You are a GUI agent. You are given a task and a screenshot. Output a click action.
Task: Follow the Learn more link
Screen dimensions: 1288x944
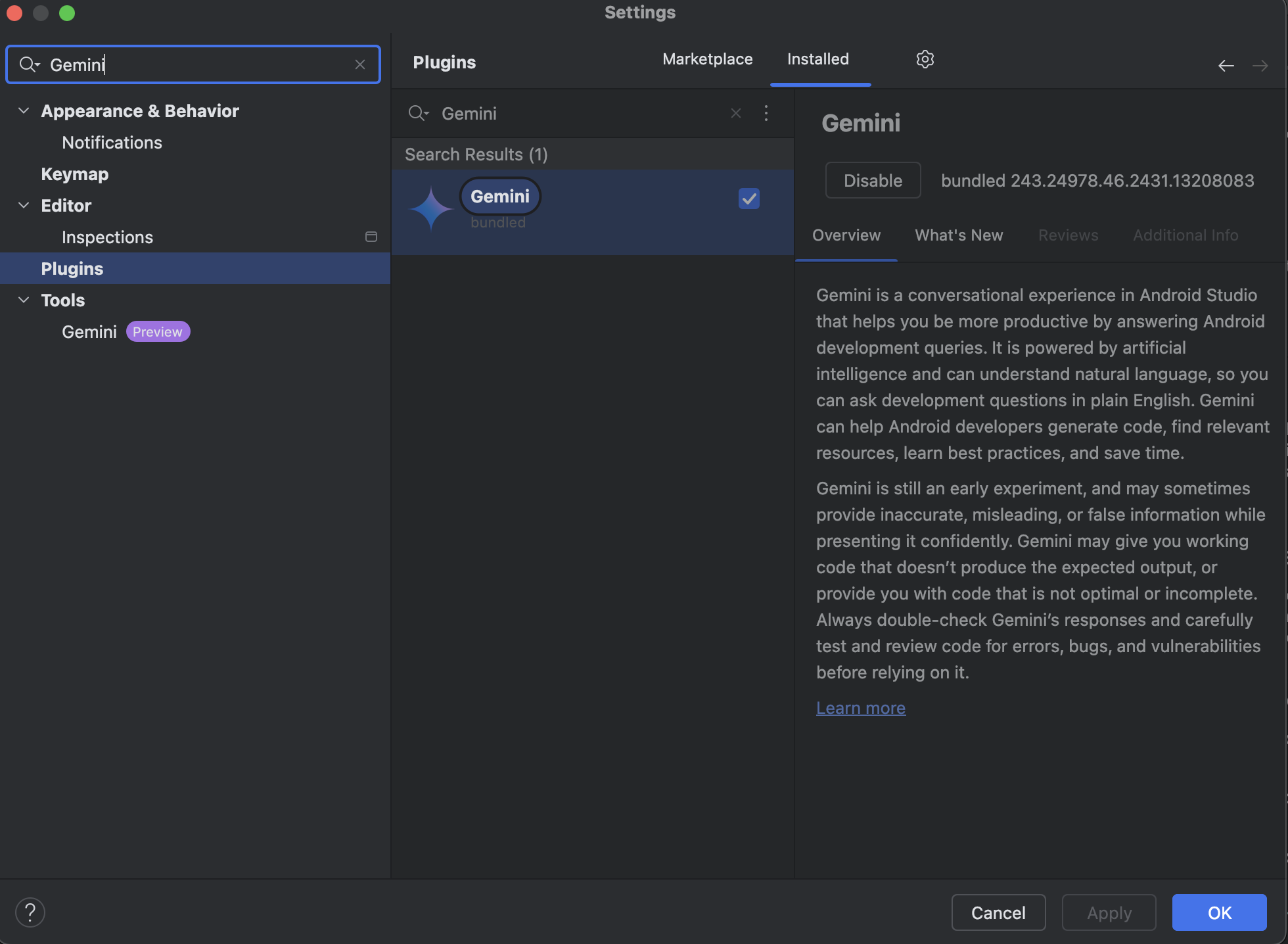860,708
